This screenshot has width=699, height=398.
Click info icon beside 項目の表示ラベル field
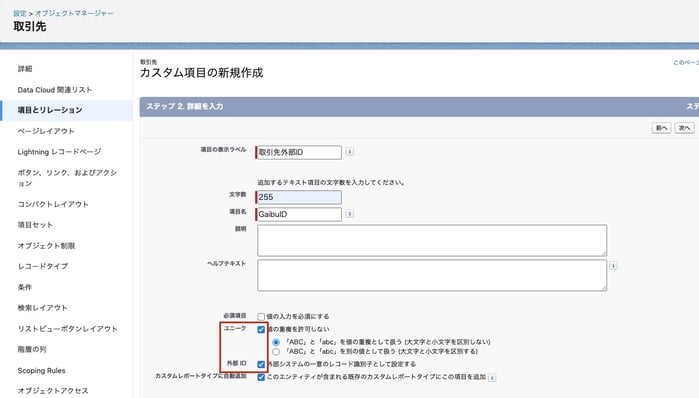click(x=350, y=152)
